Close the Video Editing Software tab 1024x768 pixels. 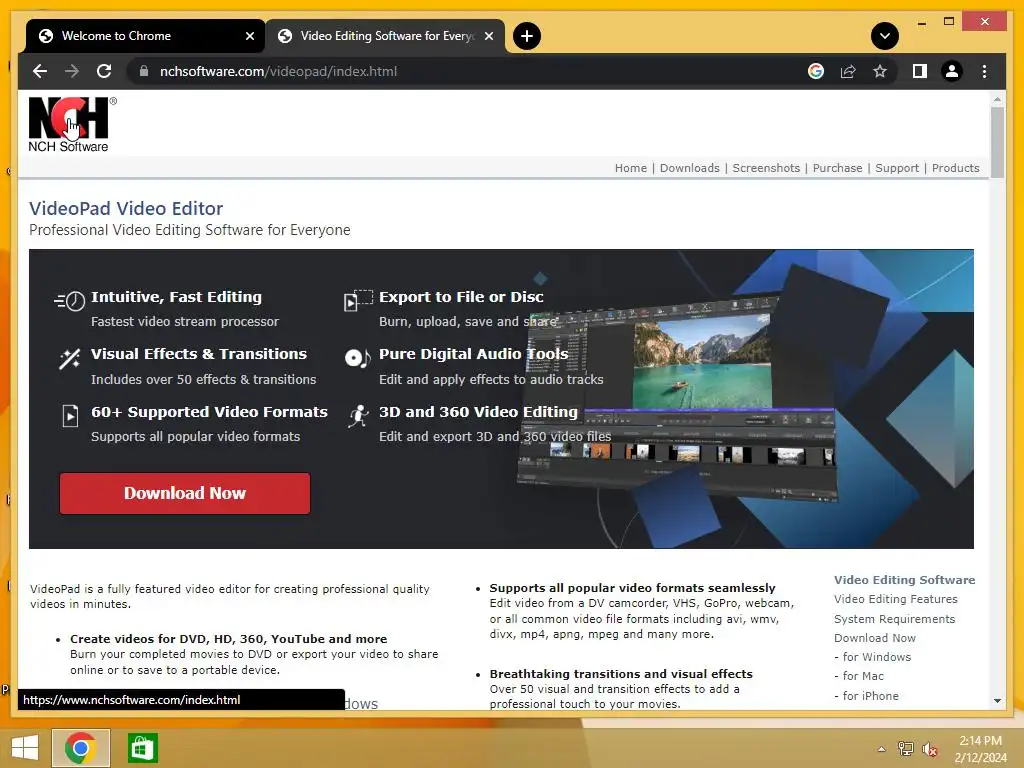[x=488, y=36]
